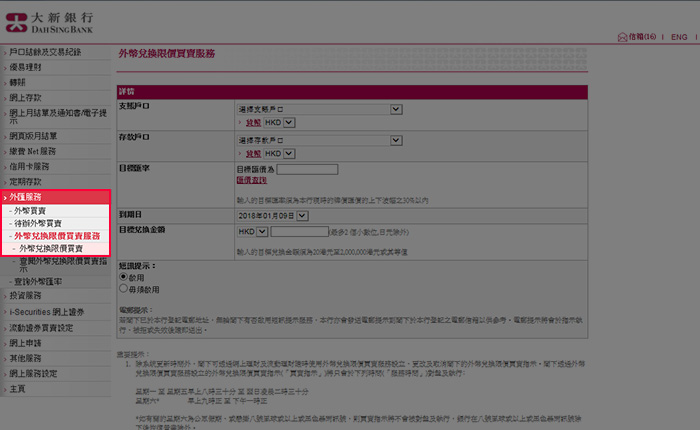Switch language via ENG link
700x430 pixels.
678,37
